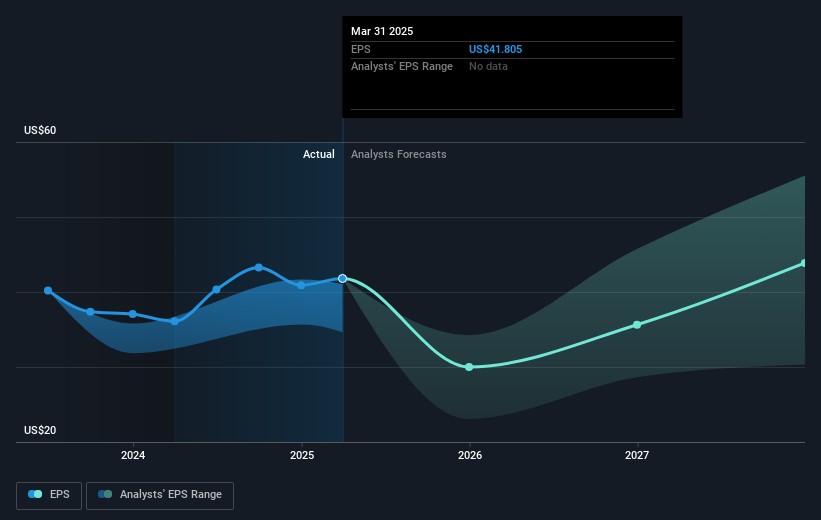The image size is (821, 520).
Task: Click the US$60 y-axis label
Action: pyautogui.click(x=41, y=131)
